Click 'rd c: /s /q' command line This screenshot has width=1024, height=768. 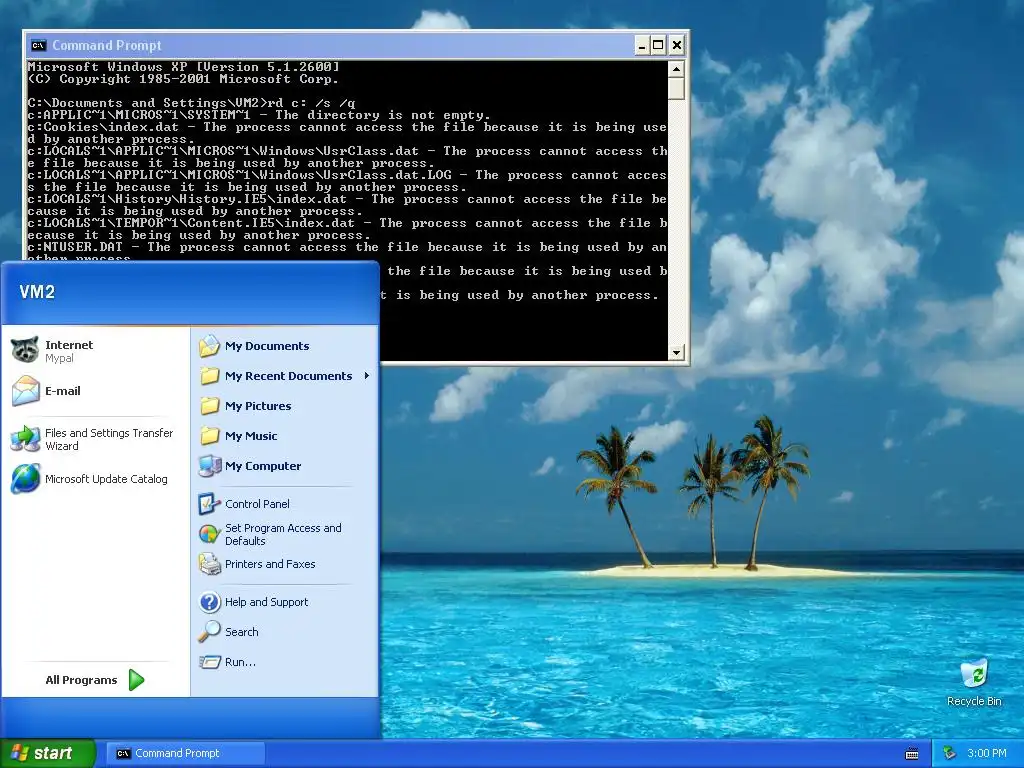(x=312, y=103)
